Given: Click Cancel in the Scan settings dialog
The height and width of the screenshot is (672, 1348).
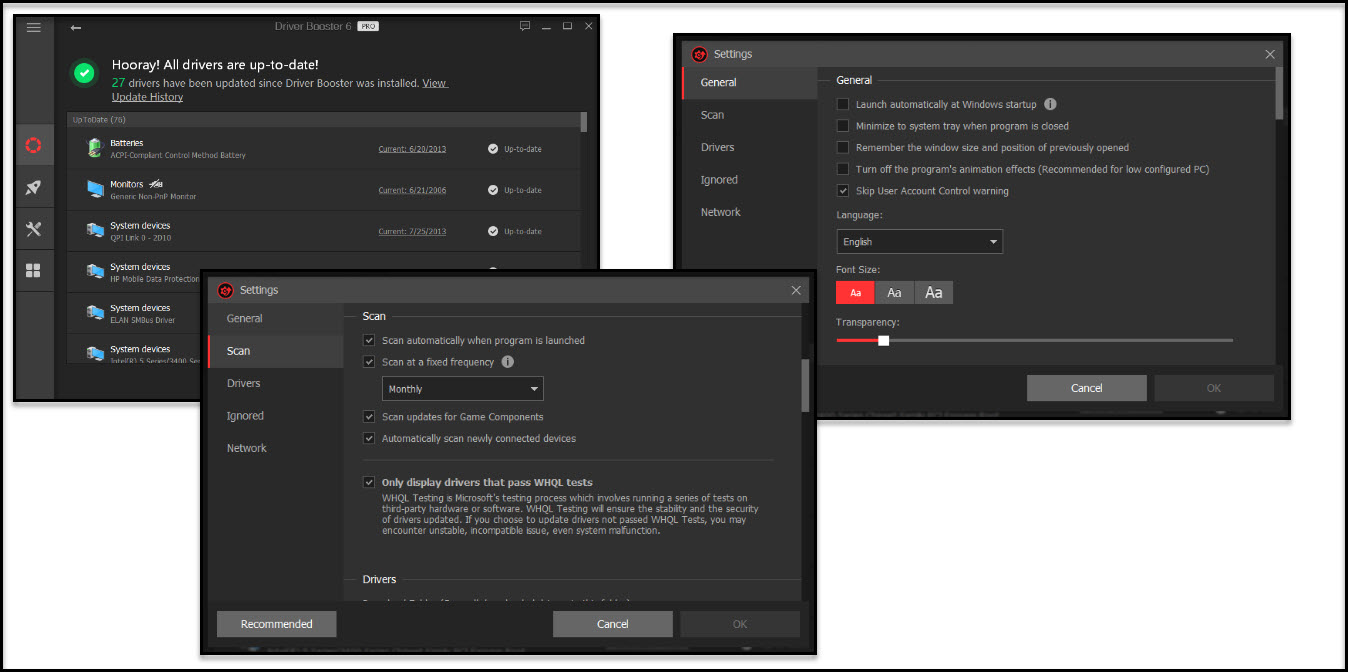Looking at the screenshot, I should 613,624.
